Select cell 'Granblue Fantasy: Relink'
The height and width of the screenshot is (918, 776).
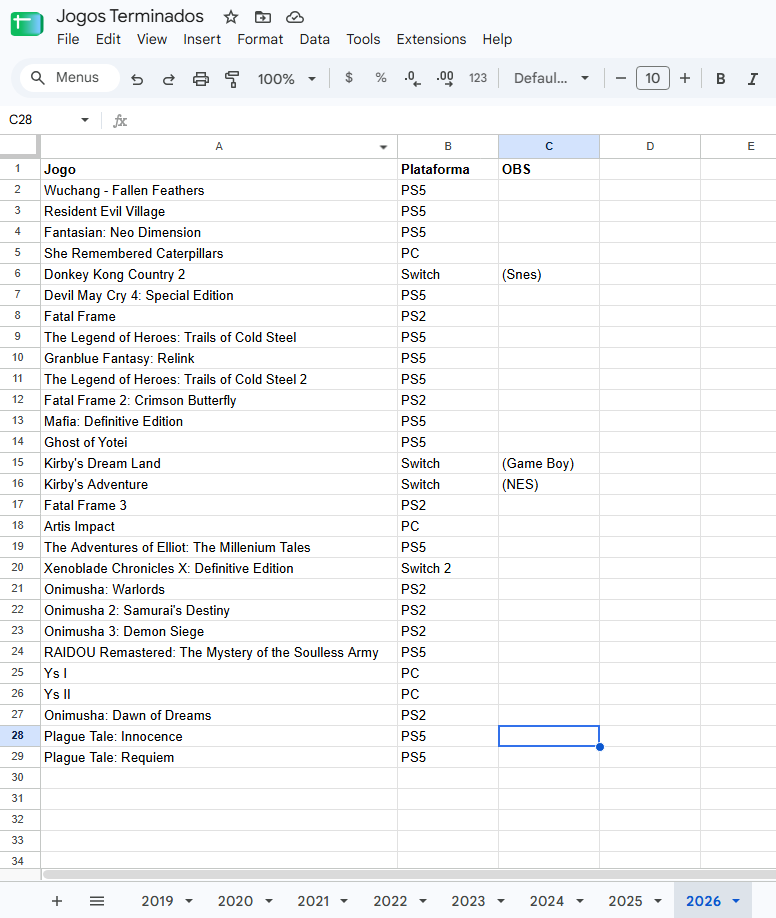coord(219,358)
